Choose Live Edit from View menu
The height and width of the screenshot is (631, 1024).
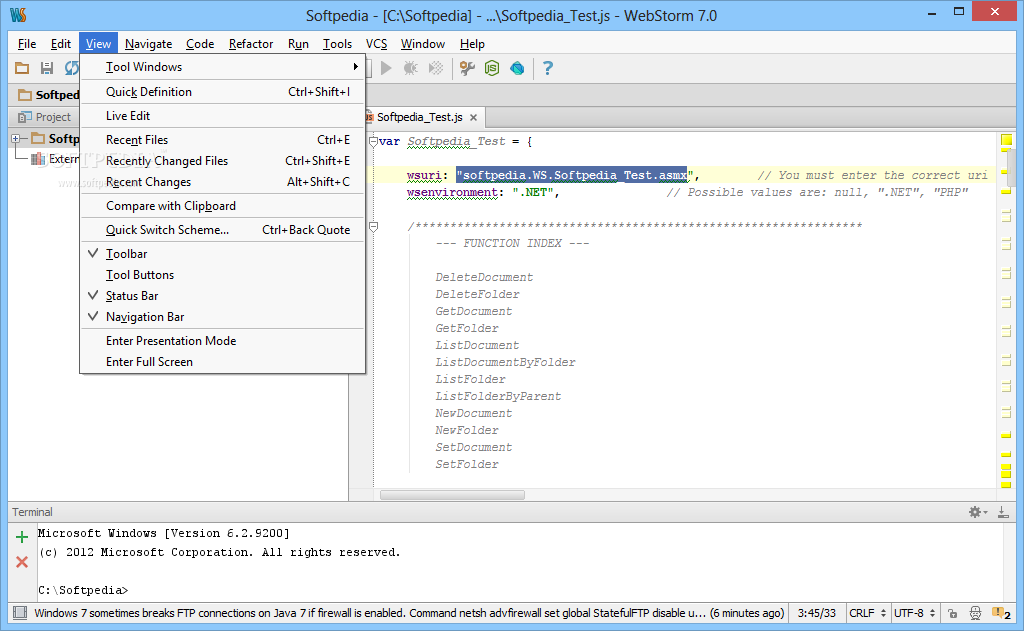(222, 116)
